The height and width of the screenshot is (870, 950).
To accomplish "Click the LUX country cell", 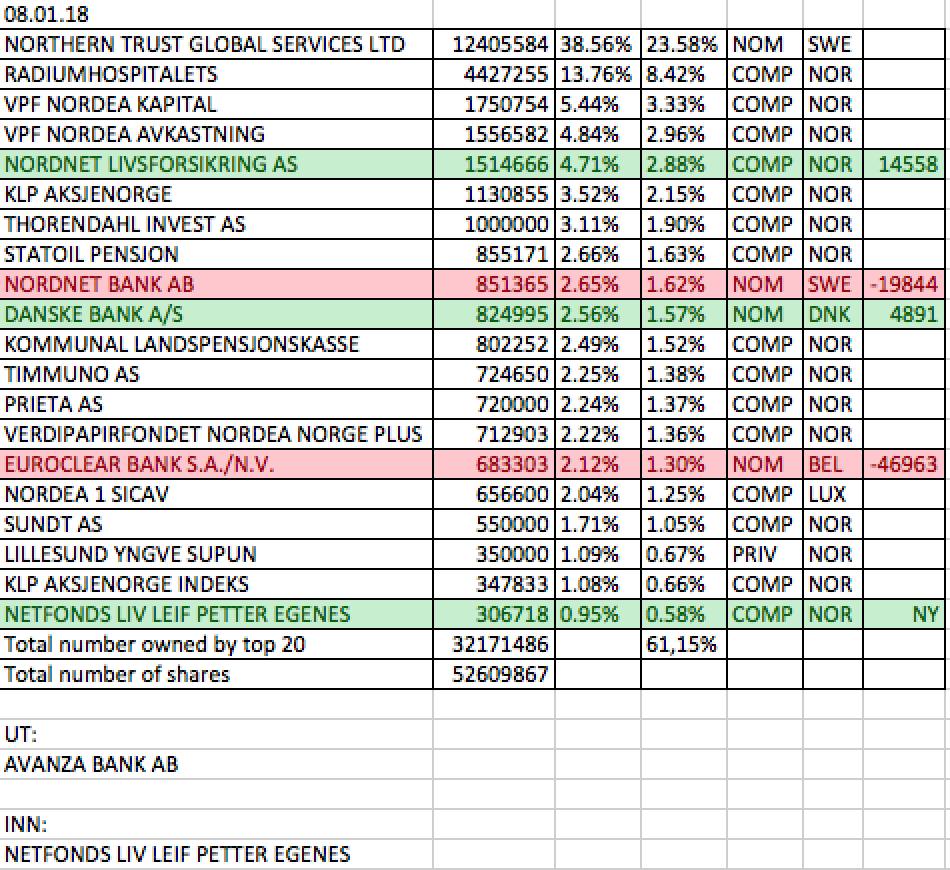I will tap(833, 494).
